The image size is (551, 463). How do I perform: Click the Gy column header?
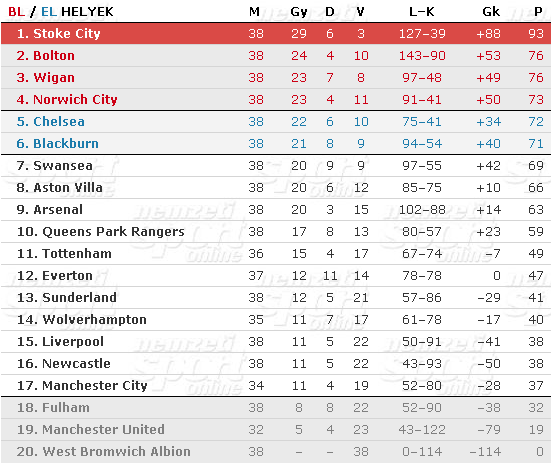299,12
